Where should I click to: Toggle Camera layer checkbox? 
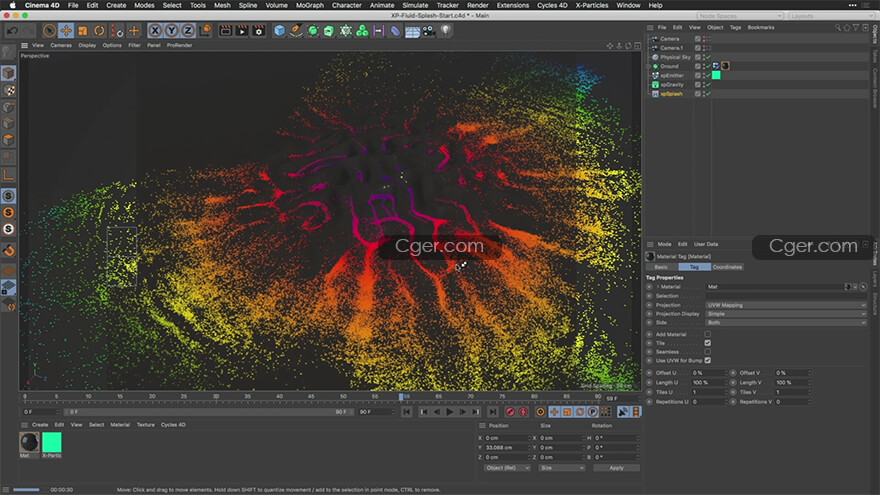pos(698,39)
